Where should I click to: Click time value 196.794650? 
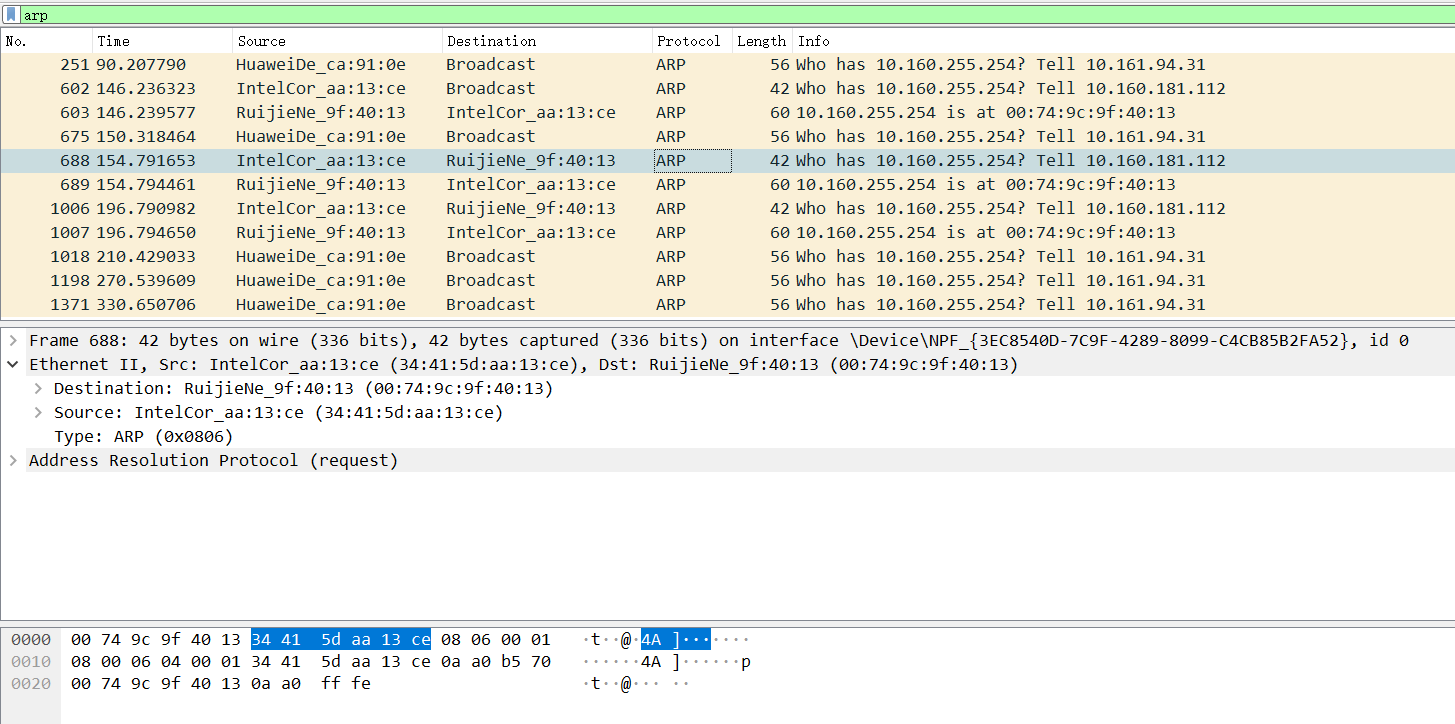[146, 233]
